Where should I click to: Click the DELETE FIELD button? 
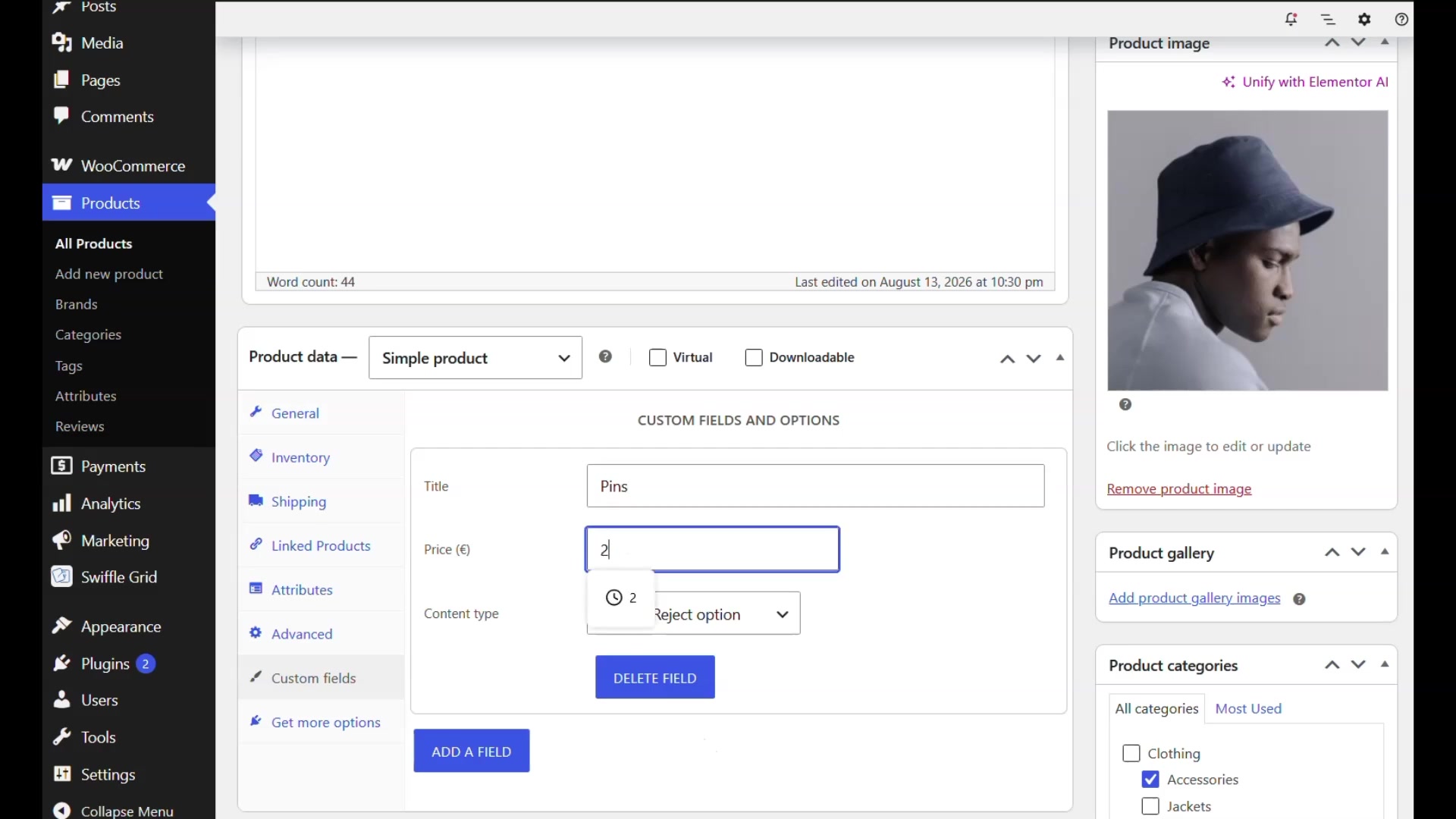[655, 677]
